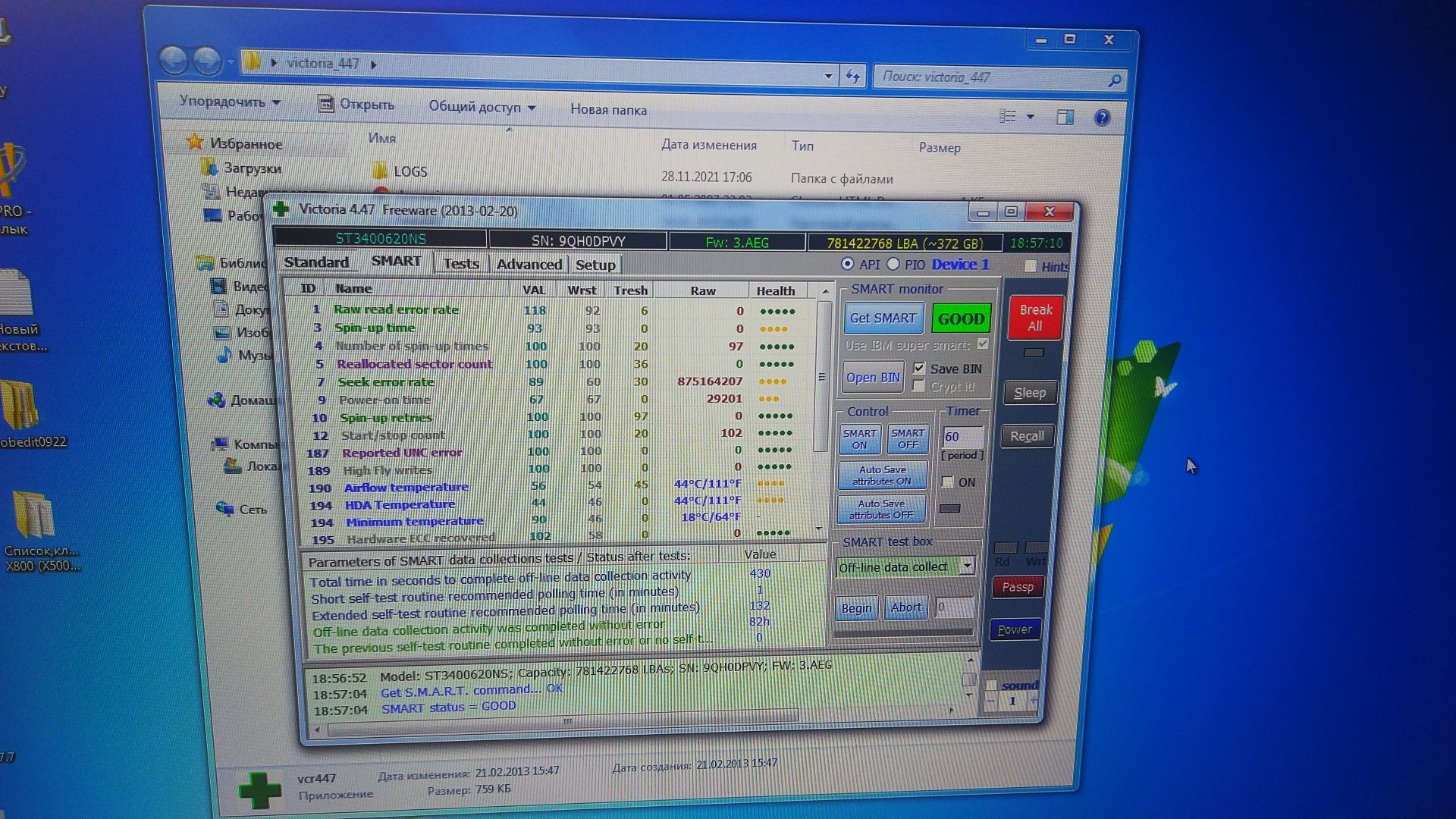The image size is (1456, 819).
Task: Click the Timer period input field
Action: pos(962,437)
